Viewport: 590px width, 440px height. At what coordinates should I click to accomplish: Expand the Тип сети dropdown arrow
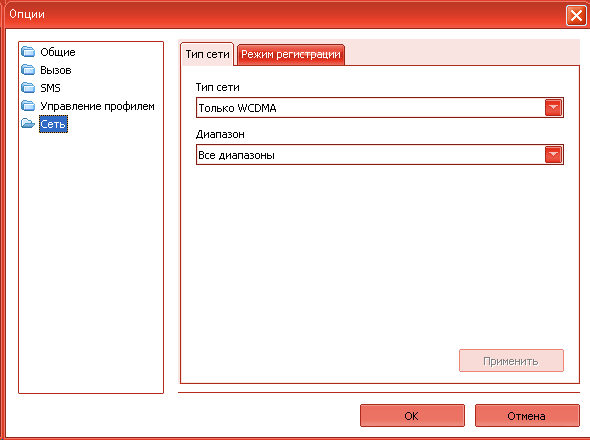pos(553,108)
